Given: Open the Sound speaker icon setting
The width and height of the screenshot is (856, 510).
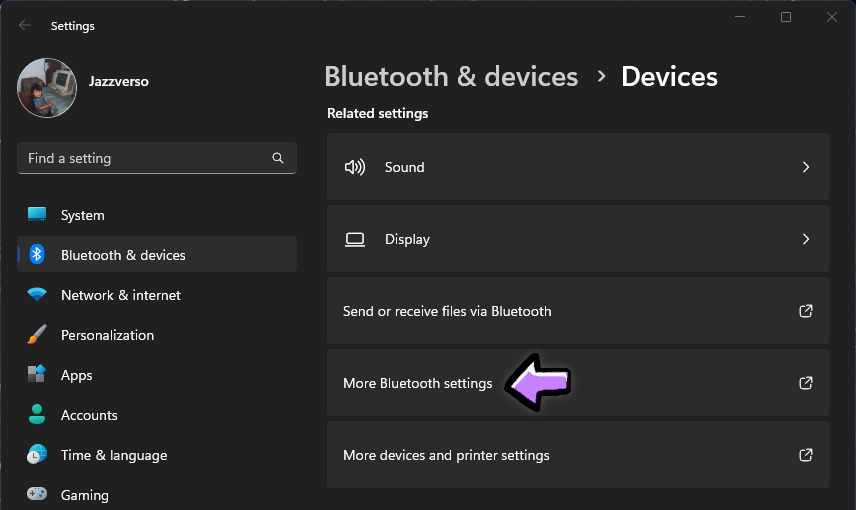Looking at the screenshot, I should tap(355, 167).
